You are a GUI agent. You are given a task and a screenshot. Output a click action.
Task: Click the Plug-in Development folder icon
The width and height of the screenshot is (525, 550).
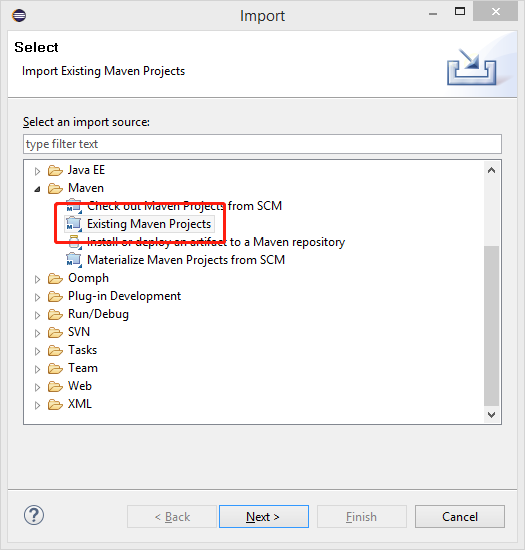click(55, 296)
